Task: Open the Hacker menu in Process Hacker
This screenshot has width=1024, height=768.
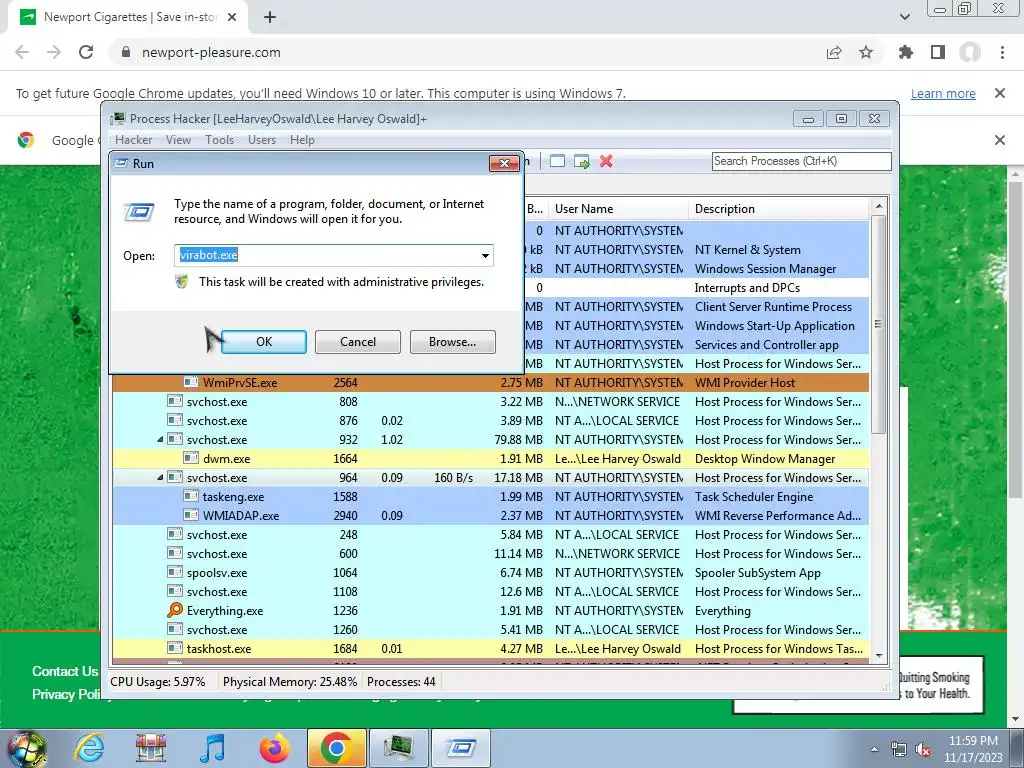Action: coord(133,140)
